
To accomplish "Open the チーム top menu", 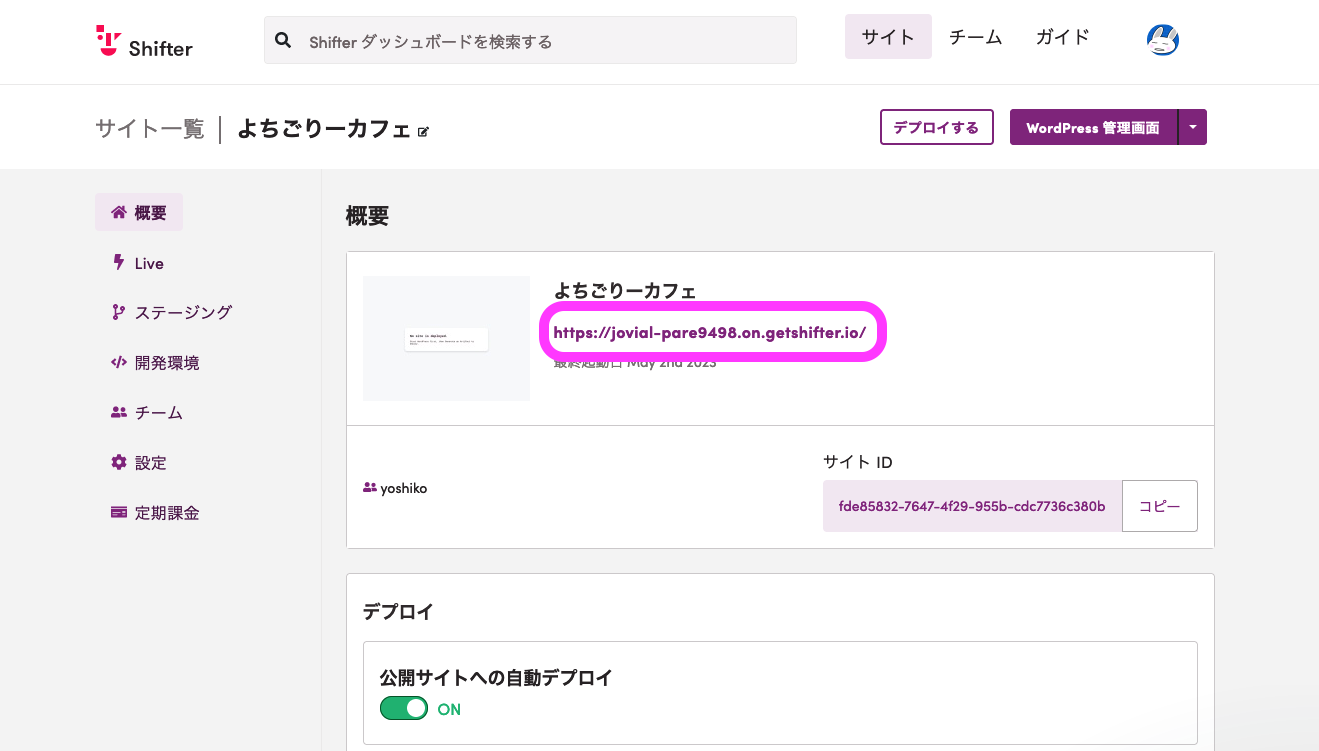I will pyautogui.click(x=975, y=37).
